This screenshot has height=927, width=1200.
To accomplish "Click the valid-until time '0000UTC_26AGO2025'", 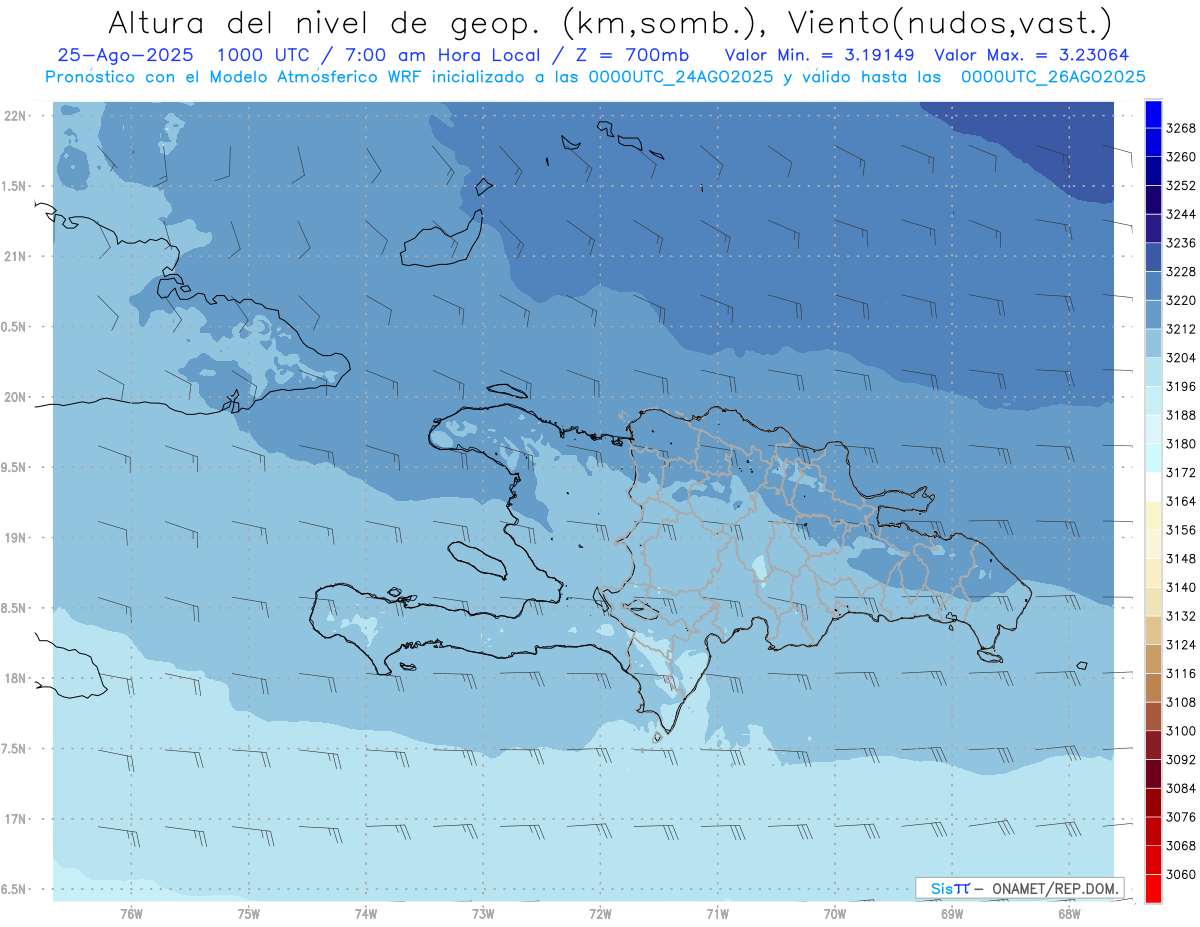I will (x=1053, y=77).
